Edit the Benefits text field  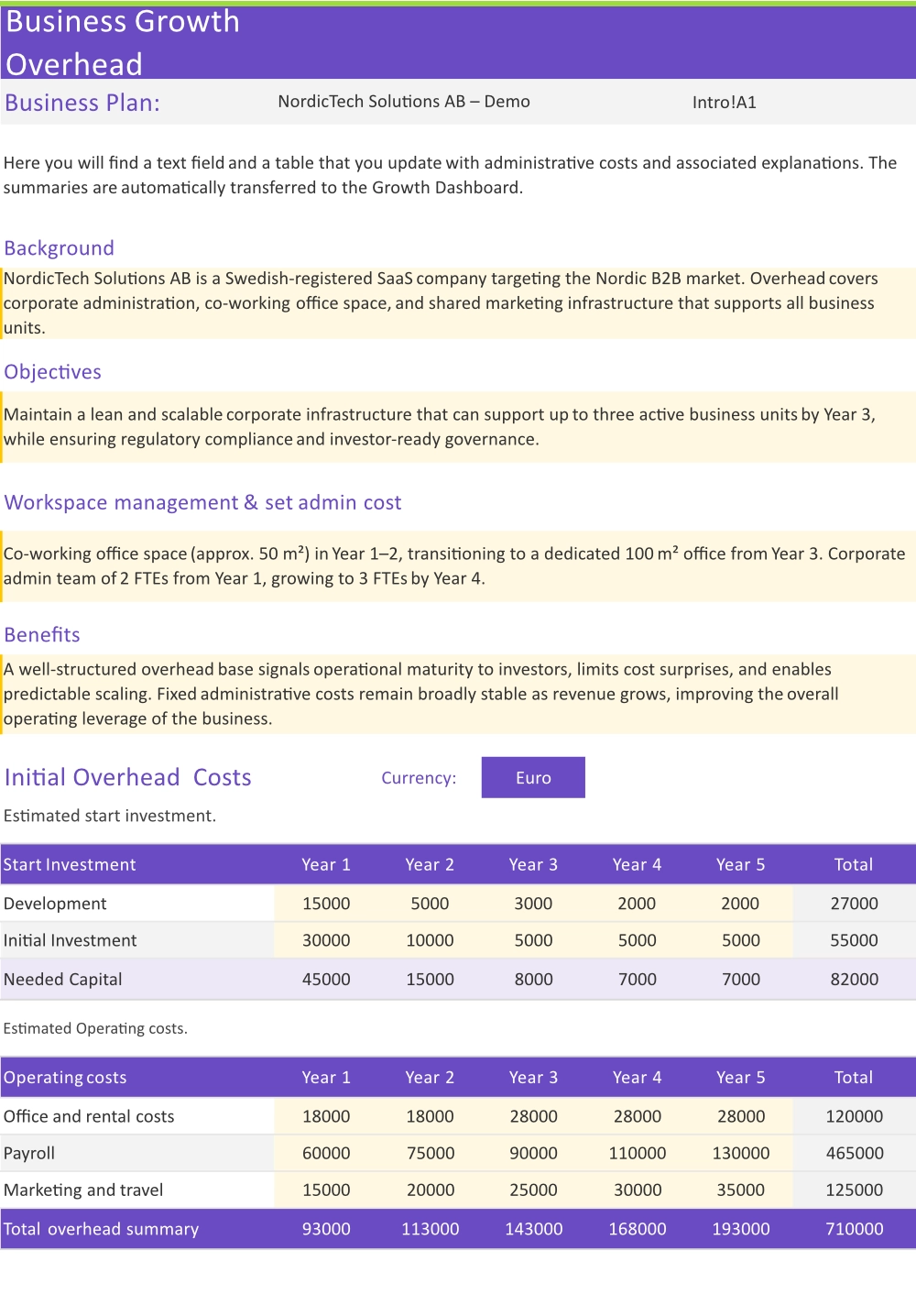458,694
